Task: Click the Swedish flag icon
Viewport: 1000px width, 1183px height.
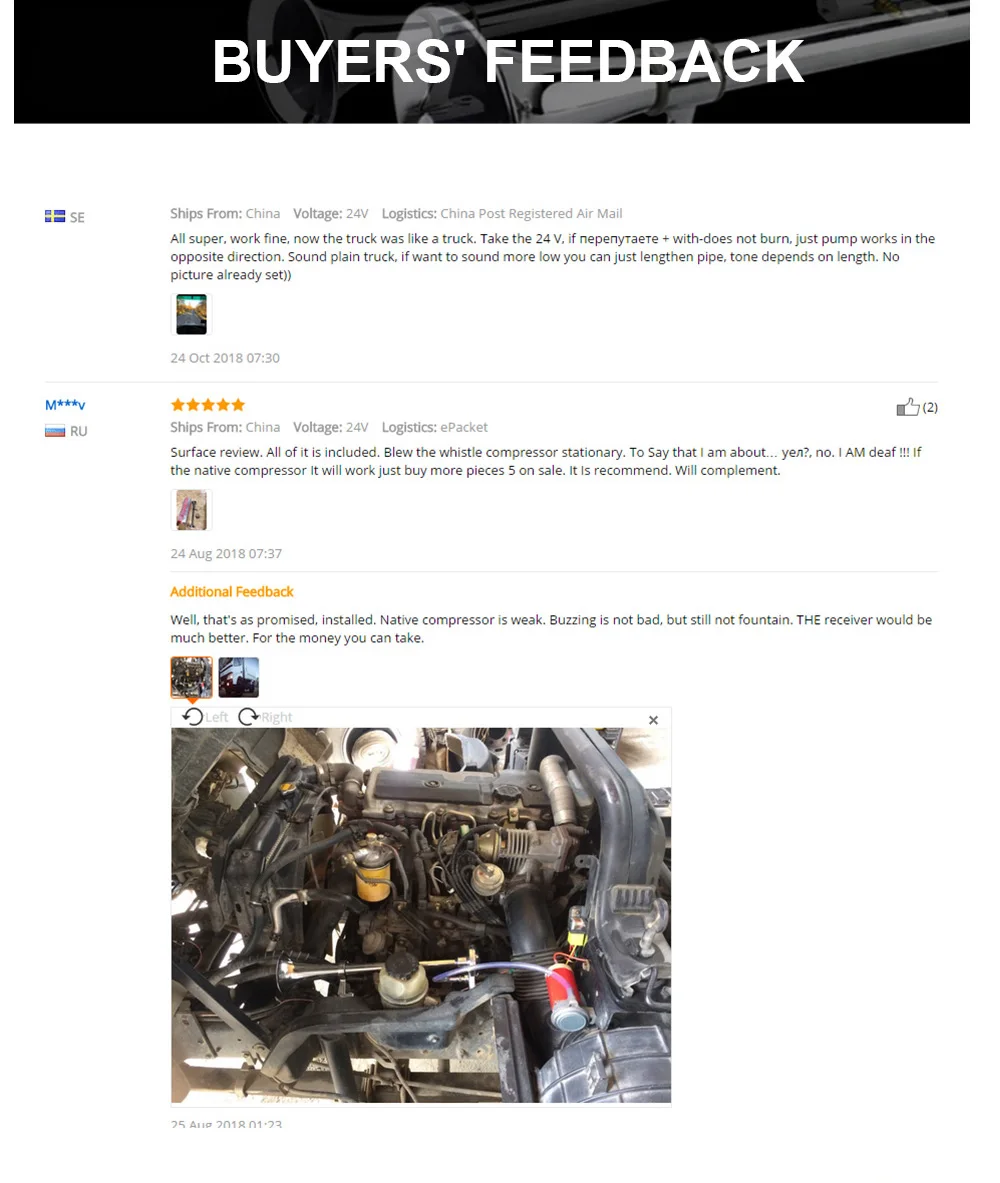Action: [x=54, y=217]
